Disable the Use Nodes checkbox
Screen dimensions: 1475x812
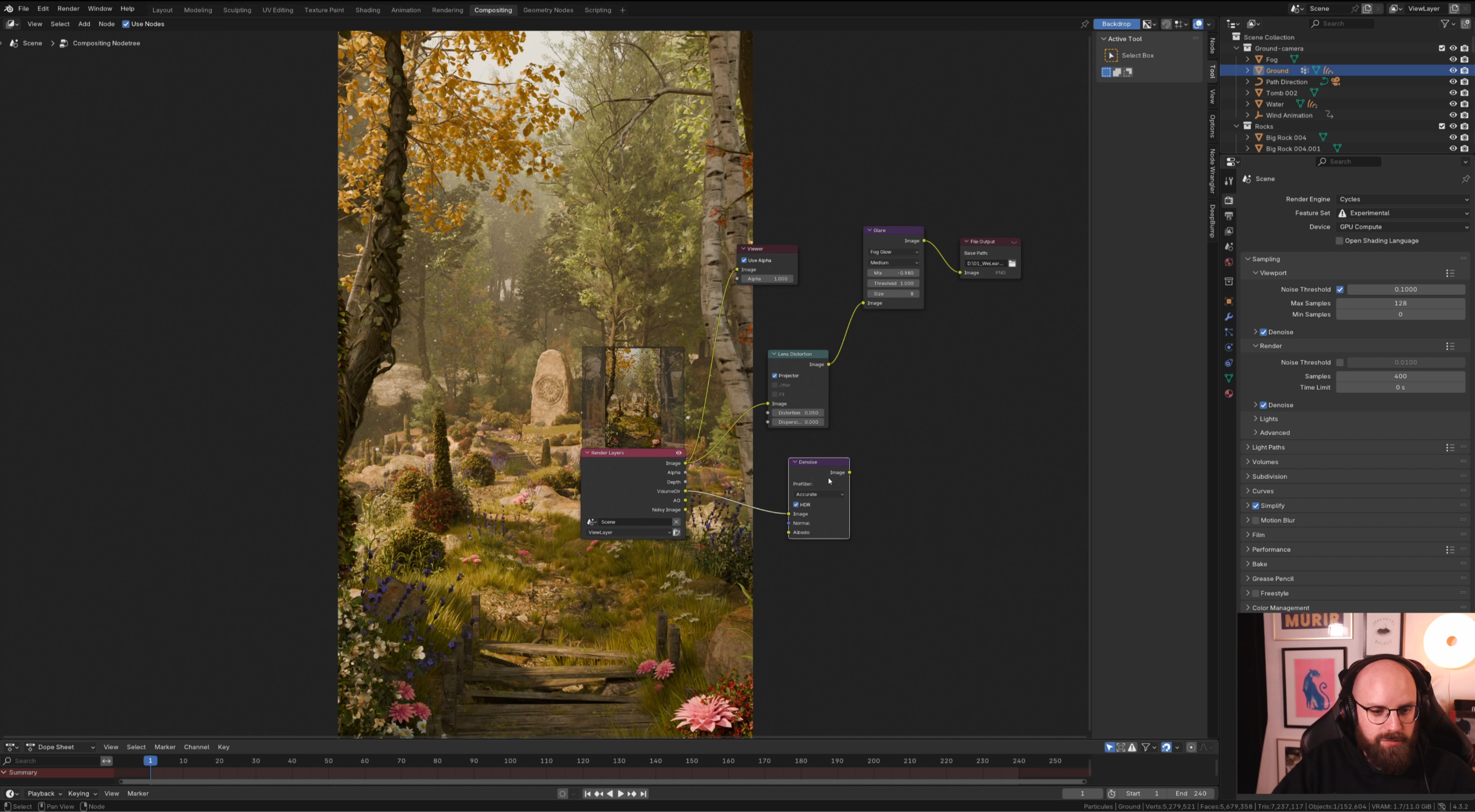[126, 24]
